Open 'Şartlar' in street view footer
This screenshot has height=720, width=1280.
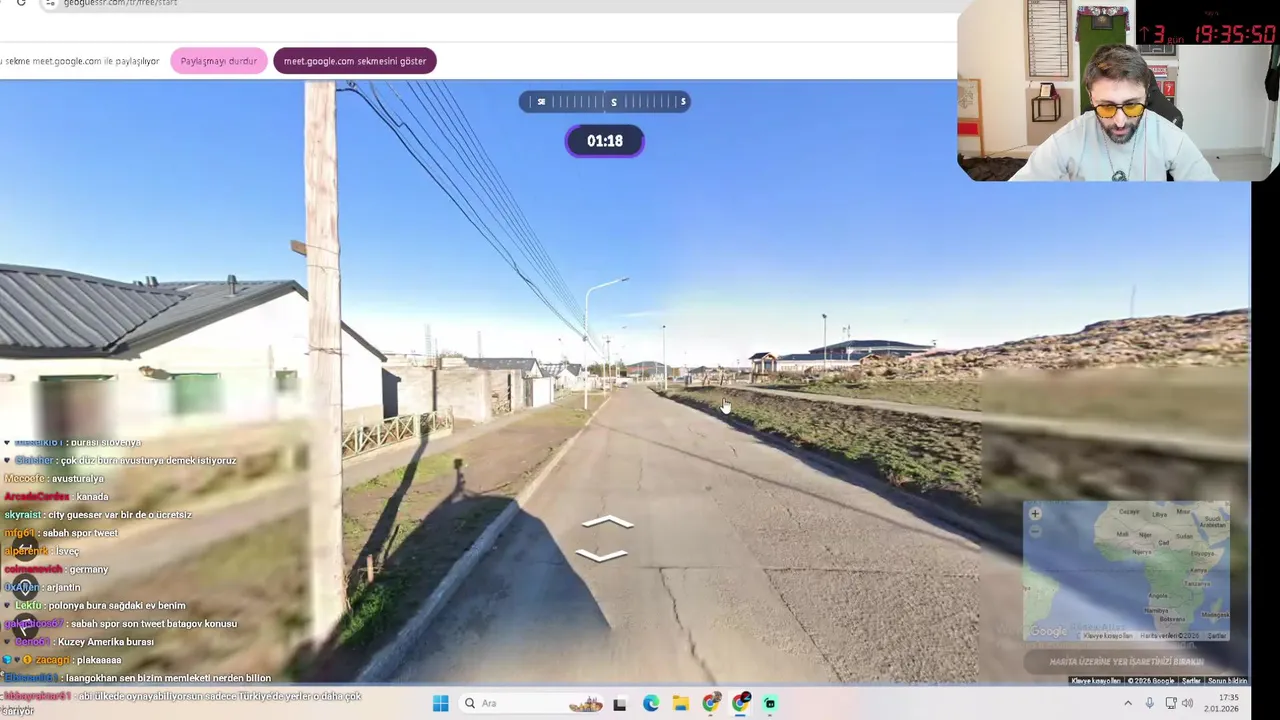(x=1191, y=681)
